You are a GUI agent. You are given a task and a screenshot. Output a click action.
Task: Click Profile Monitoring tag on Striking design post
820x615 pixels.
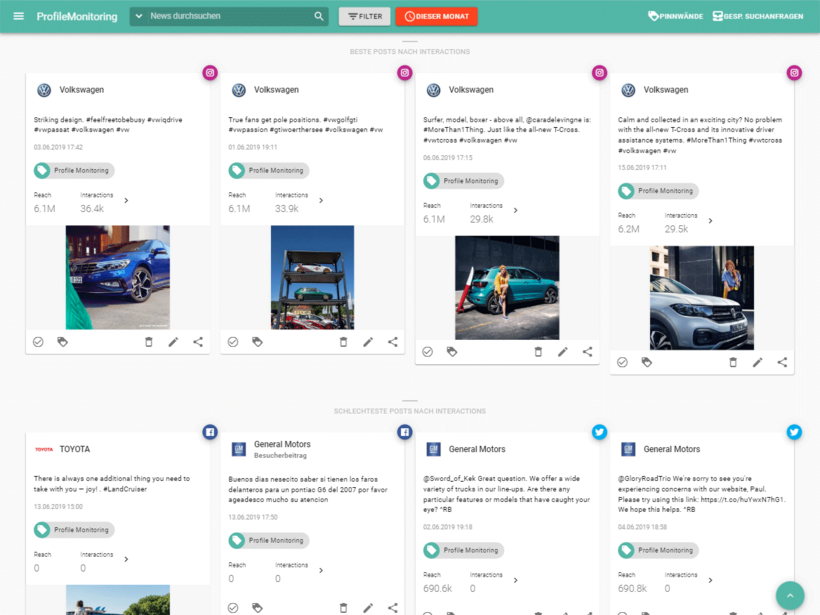[x=74, y=170]
